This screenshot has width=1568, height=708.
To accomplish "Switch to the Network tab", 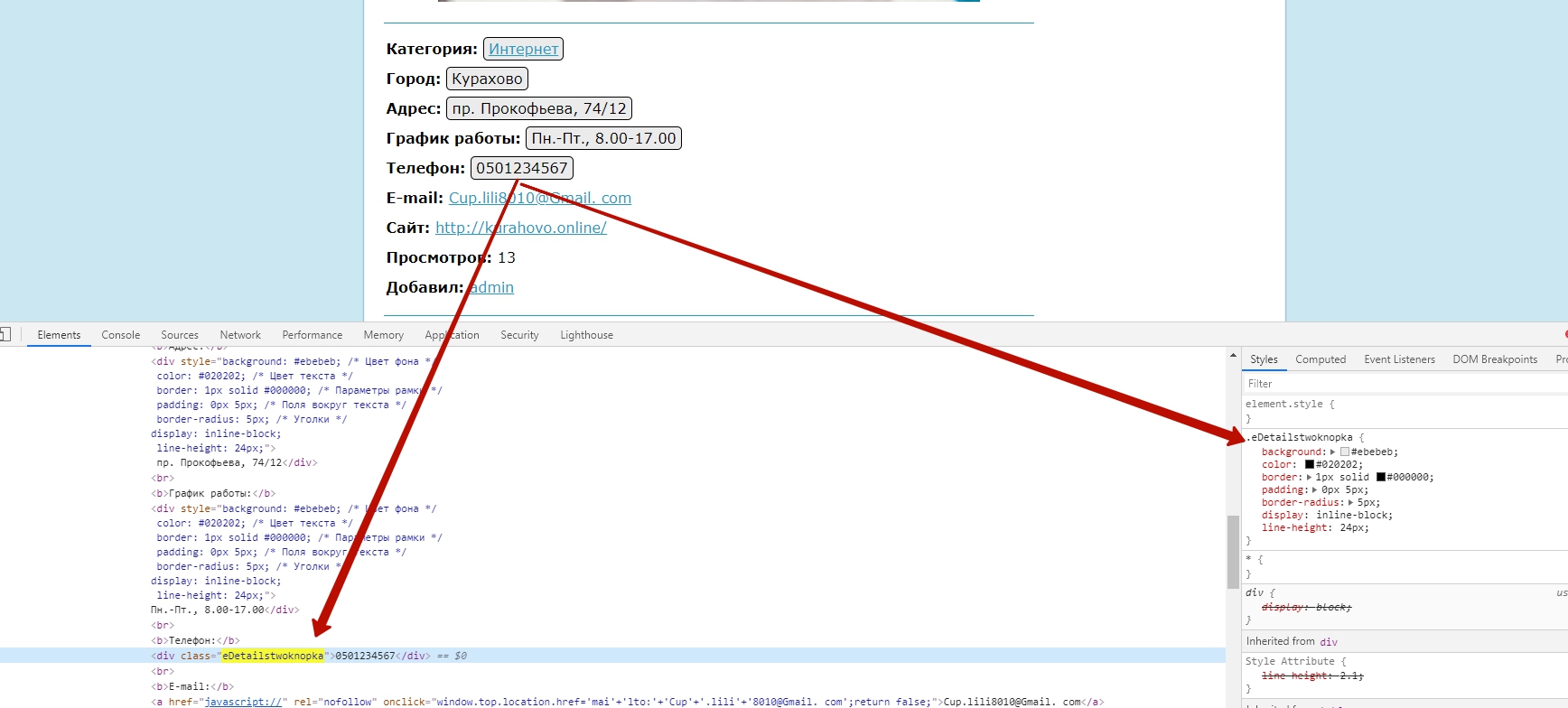I will coord(240,335).
